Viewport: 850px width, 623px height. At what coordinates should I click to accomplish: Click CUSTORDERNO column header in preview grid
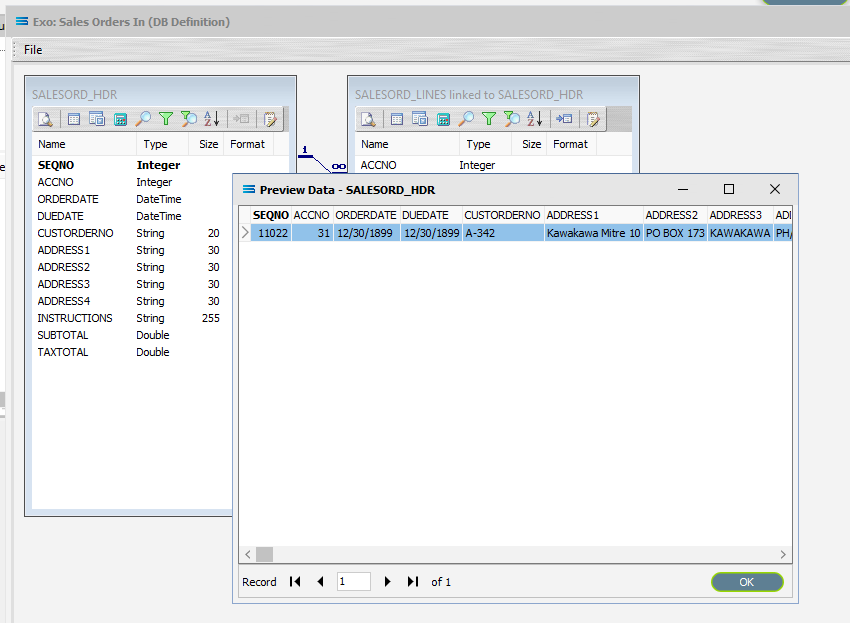pos(503,215)
